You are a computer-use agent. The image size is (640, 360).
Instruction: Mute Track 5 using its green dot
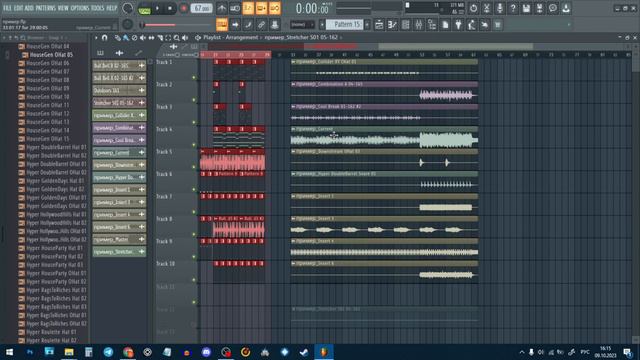[194, 167]
